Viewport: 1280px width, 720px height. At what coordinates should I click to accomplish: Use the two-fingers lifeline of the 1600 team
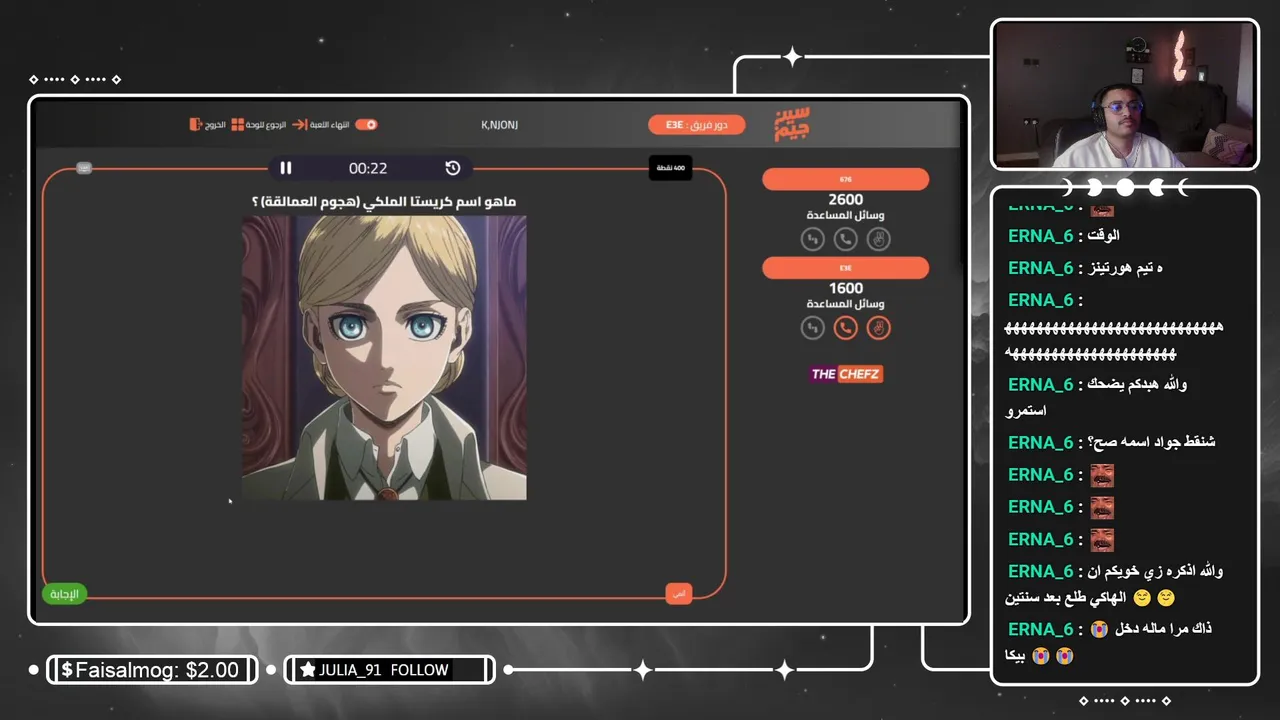pos(878,327)
